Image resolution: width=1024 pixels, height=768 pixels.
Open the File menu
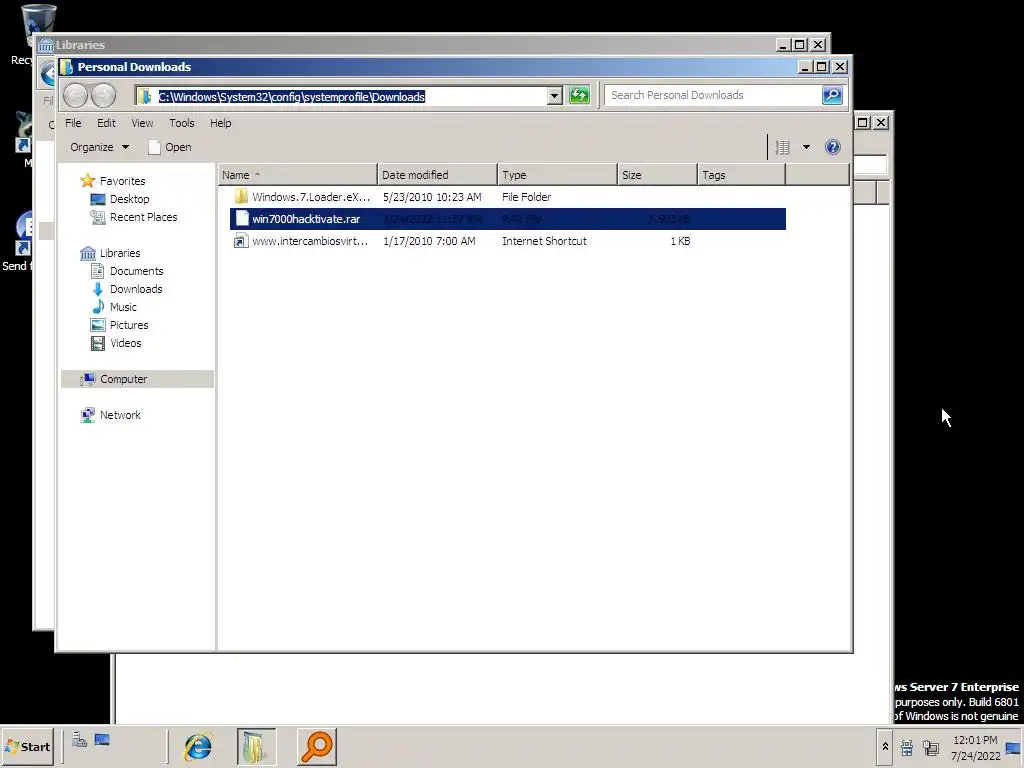73,123
